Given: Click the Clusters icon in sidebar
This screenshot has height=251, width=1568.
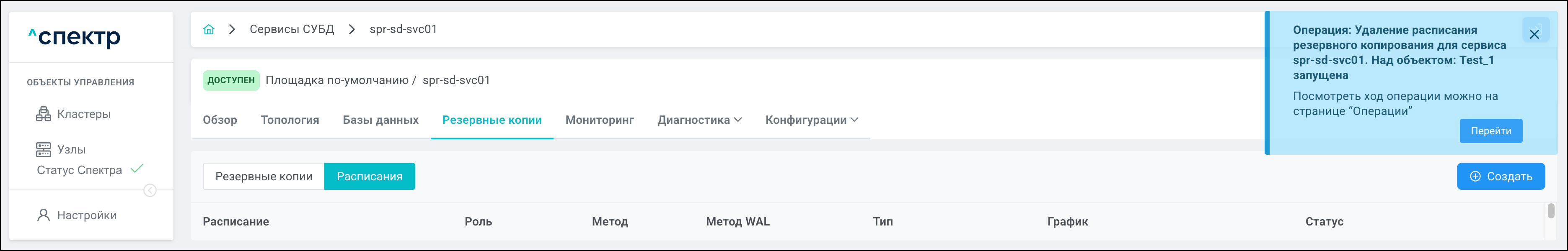Looking at the screenshot, I should [43, 114].
